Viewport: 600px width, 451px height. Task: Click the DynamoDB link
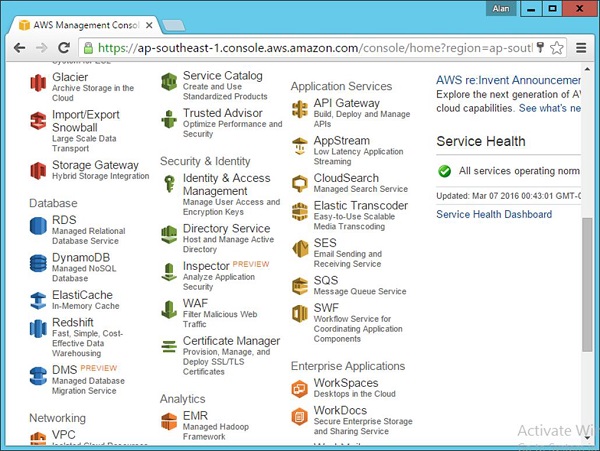pyautogui.click(x=81, y=257)
